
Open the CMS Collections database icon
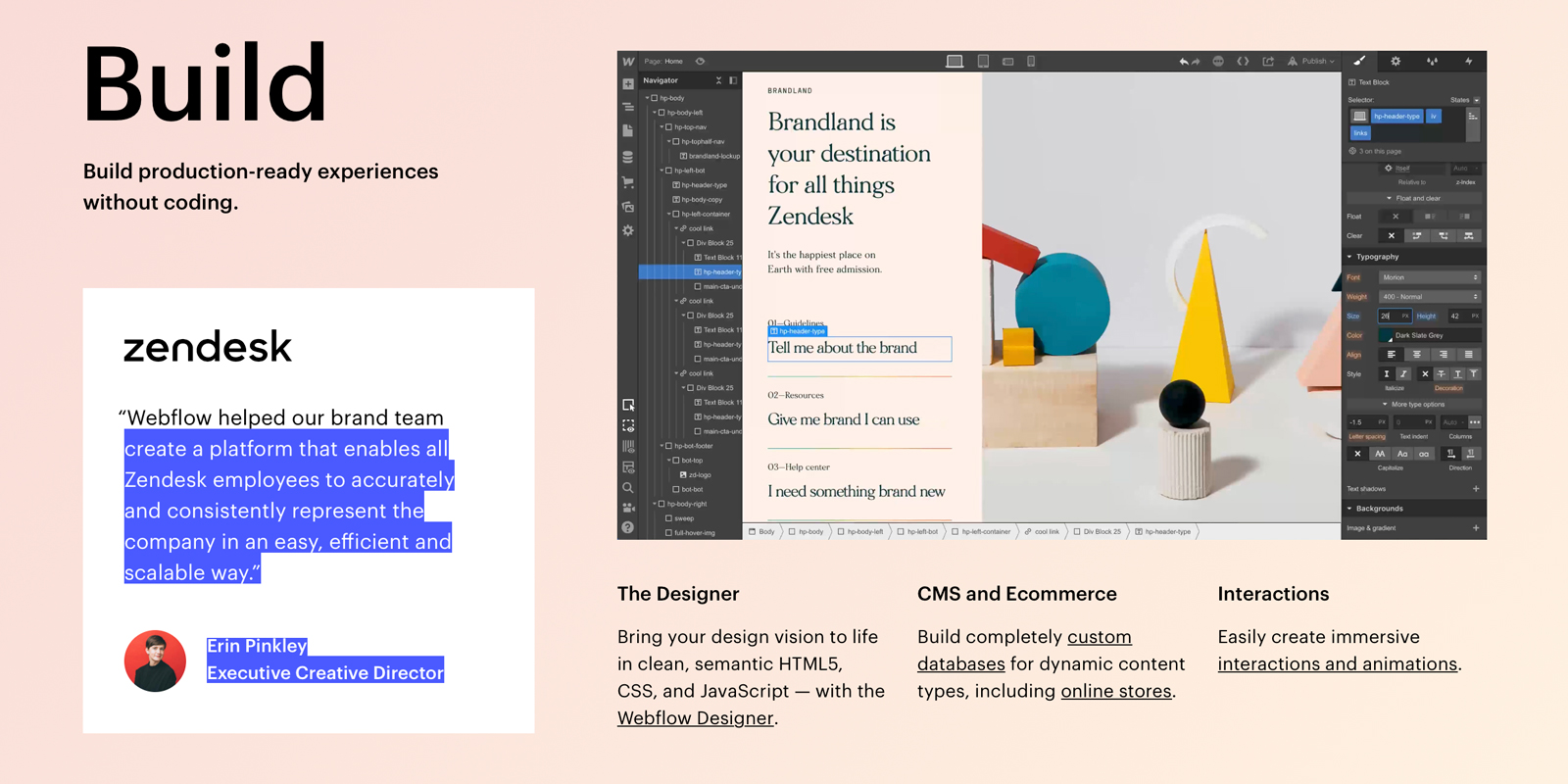628,157
